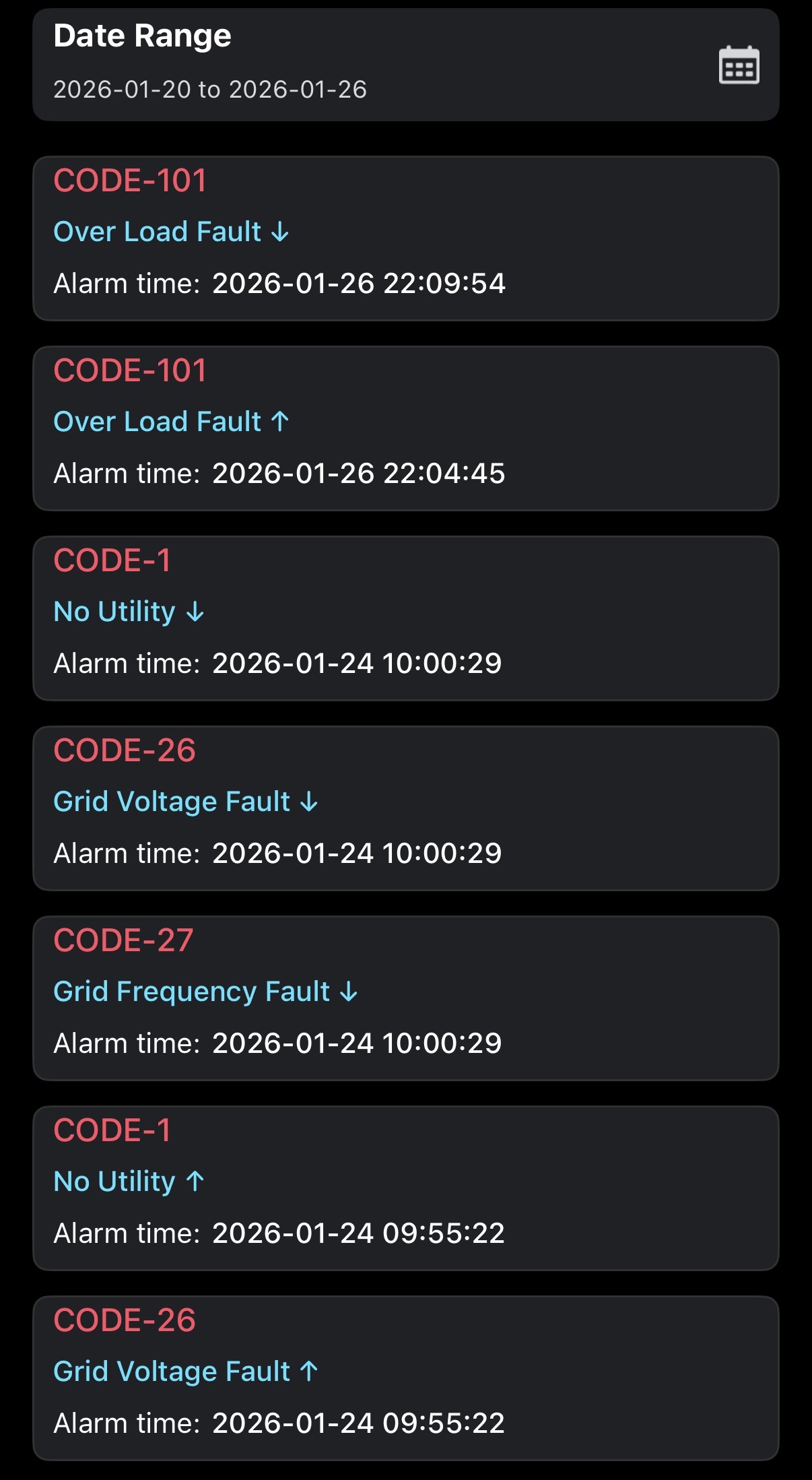Click the arrow beside Grid Frequency Fault
Viewport: 812px width, 1480px height.
tap(349, 992)
